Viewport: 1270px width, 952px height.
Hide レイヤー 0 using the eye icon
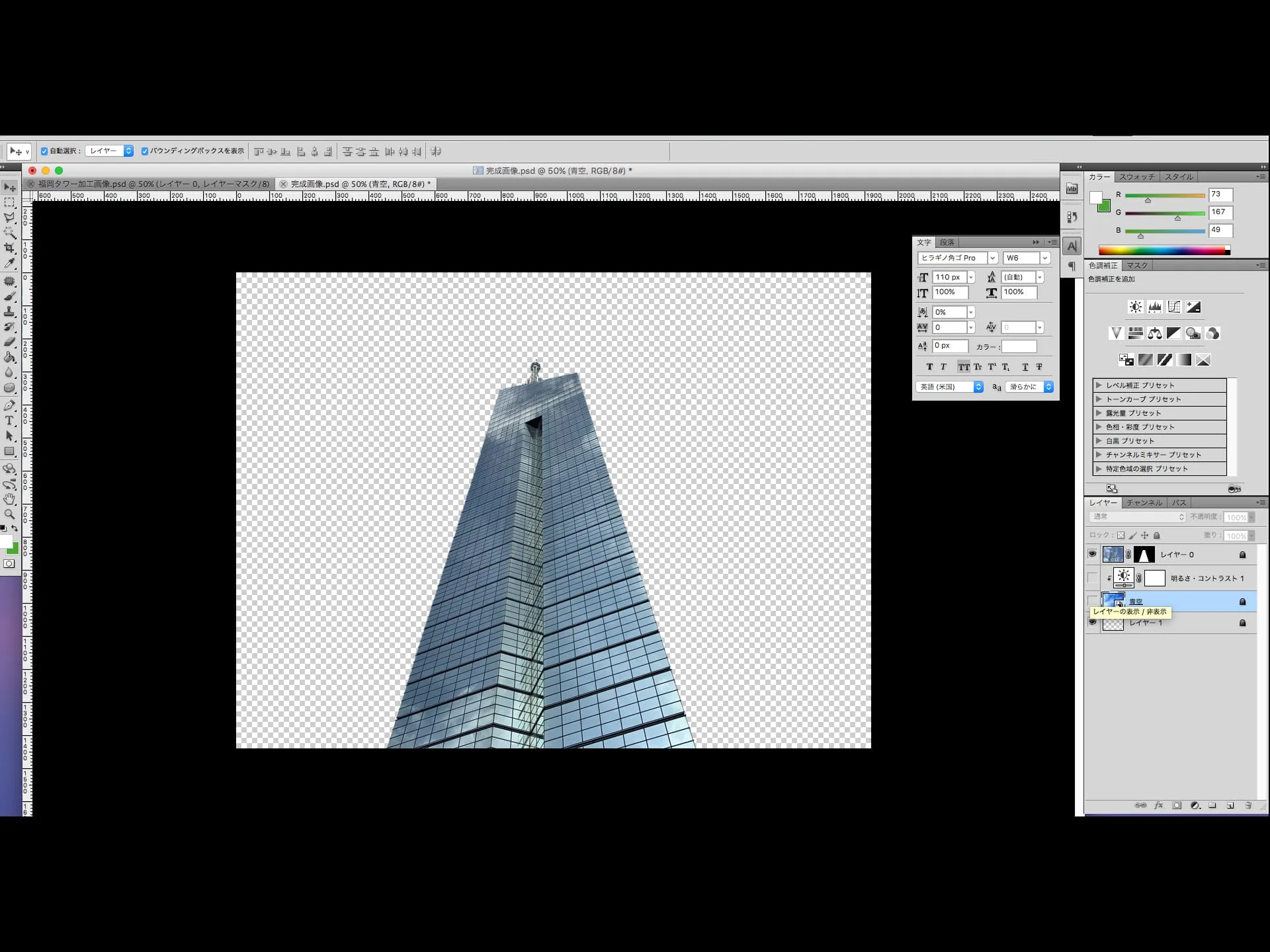1092,554
